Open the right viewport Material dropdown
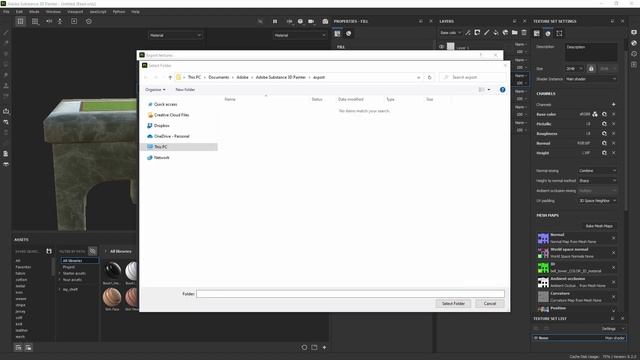This screenshot has height=360, width=640. tap(300, 36)
